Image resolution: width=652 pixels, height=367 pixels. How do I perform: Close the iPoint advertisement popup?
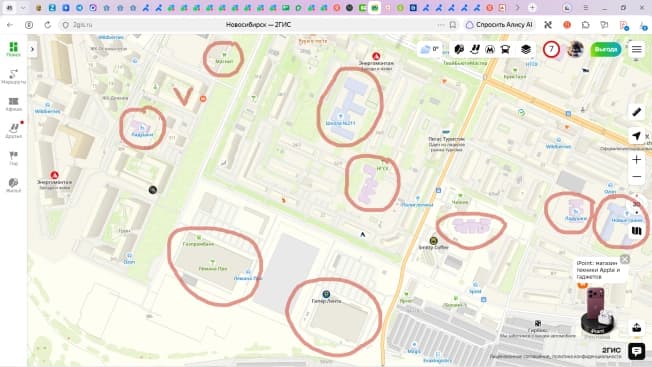(x=625, y=259)
